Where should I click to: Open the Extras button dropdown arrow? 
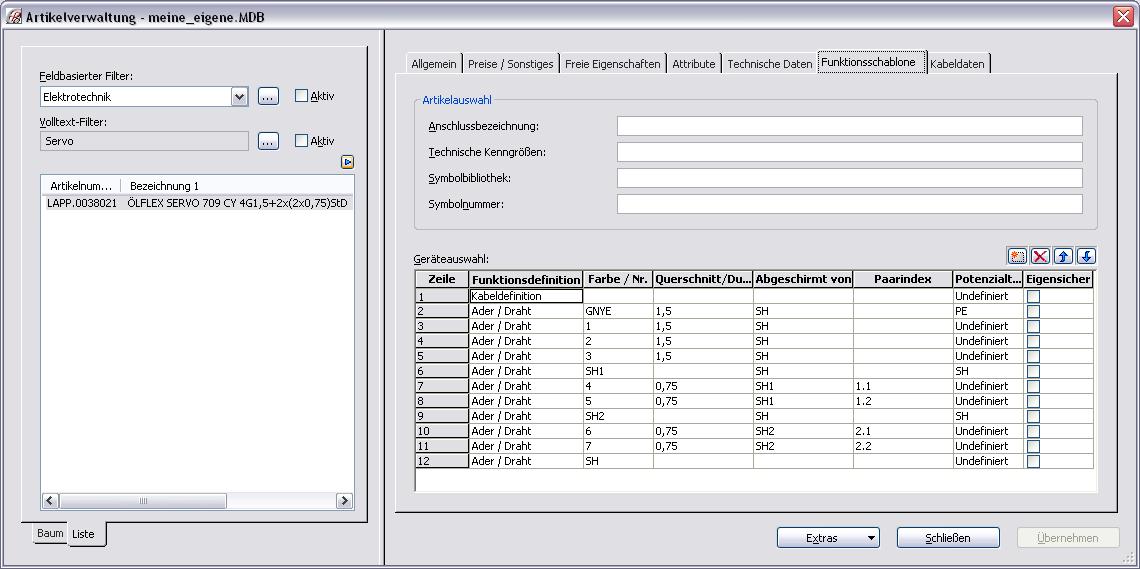click(x=870, y=538)
